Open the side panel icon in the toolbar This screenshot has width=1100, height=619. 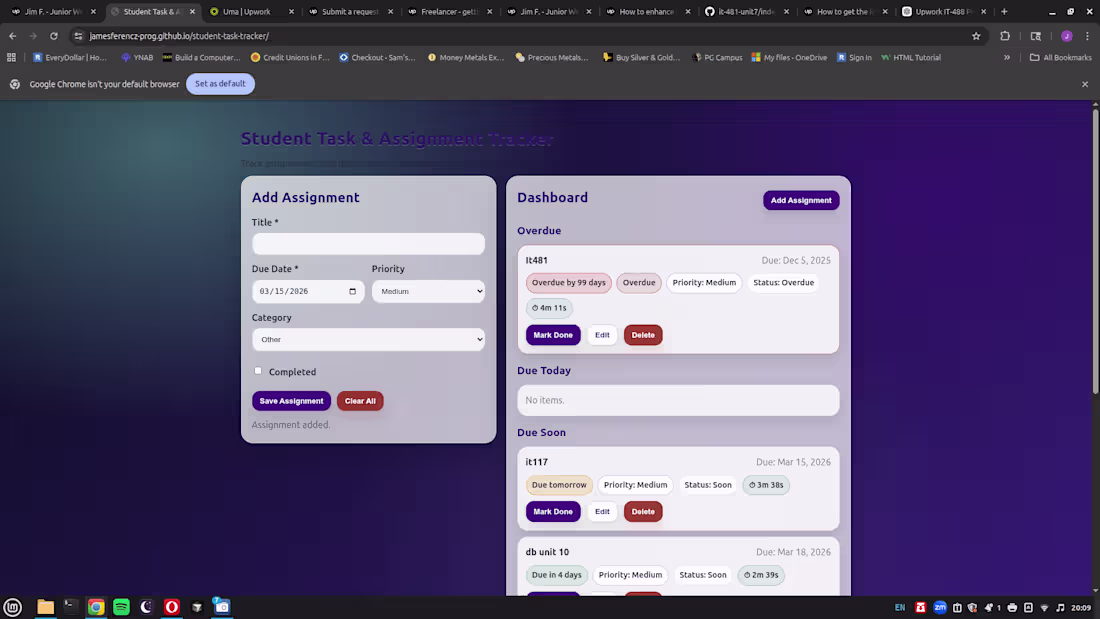pyautogui.click(x=1035, y=34)
